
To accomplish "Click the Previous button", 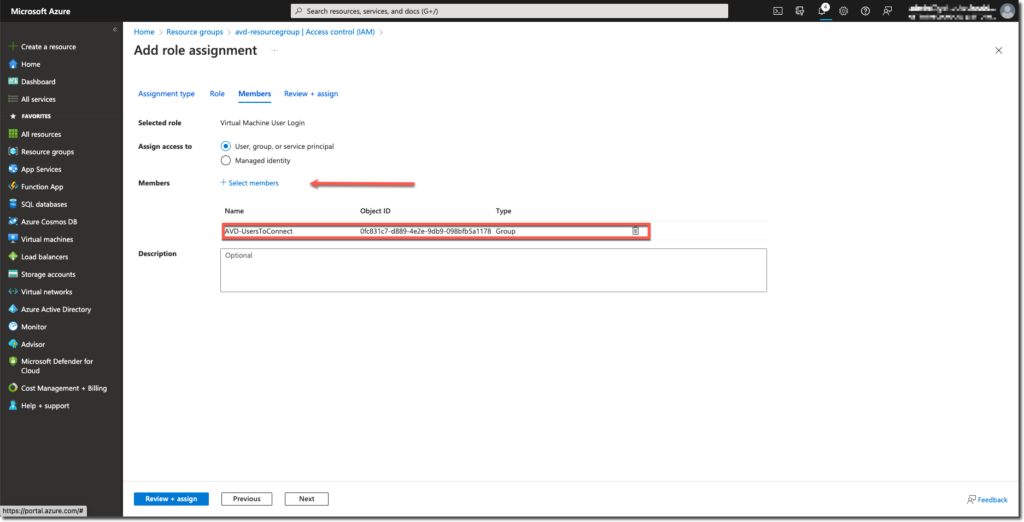I will (247, 498).
